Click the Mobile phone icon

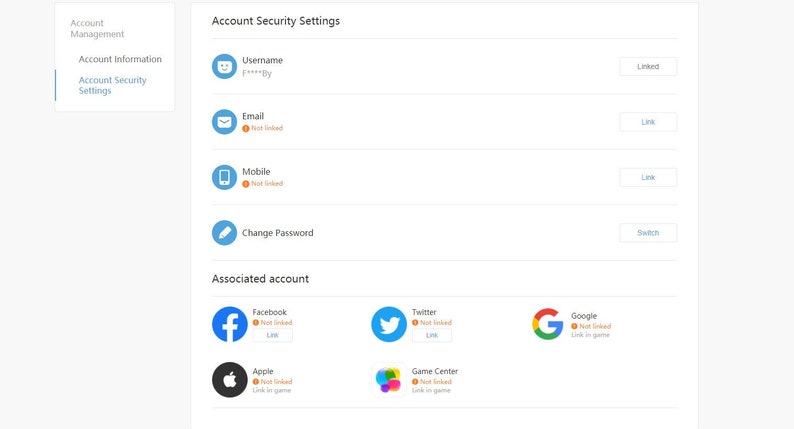tap(224, 177)
